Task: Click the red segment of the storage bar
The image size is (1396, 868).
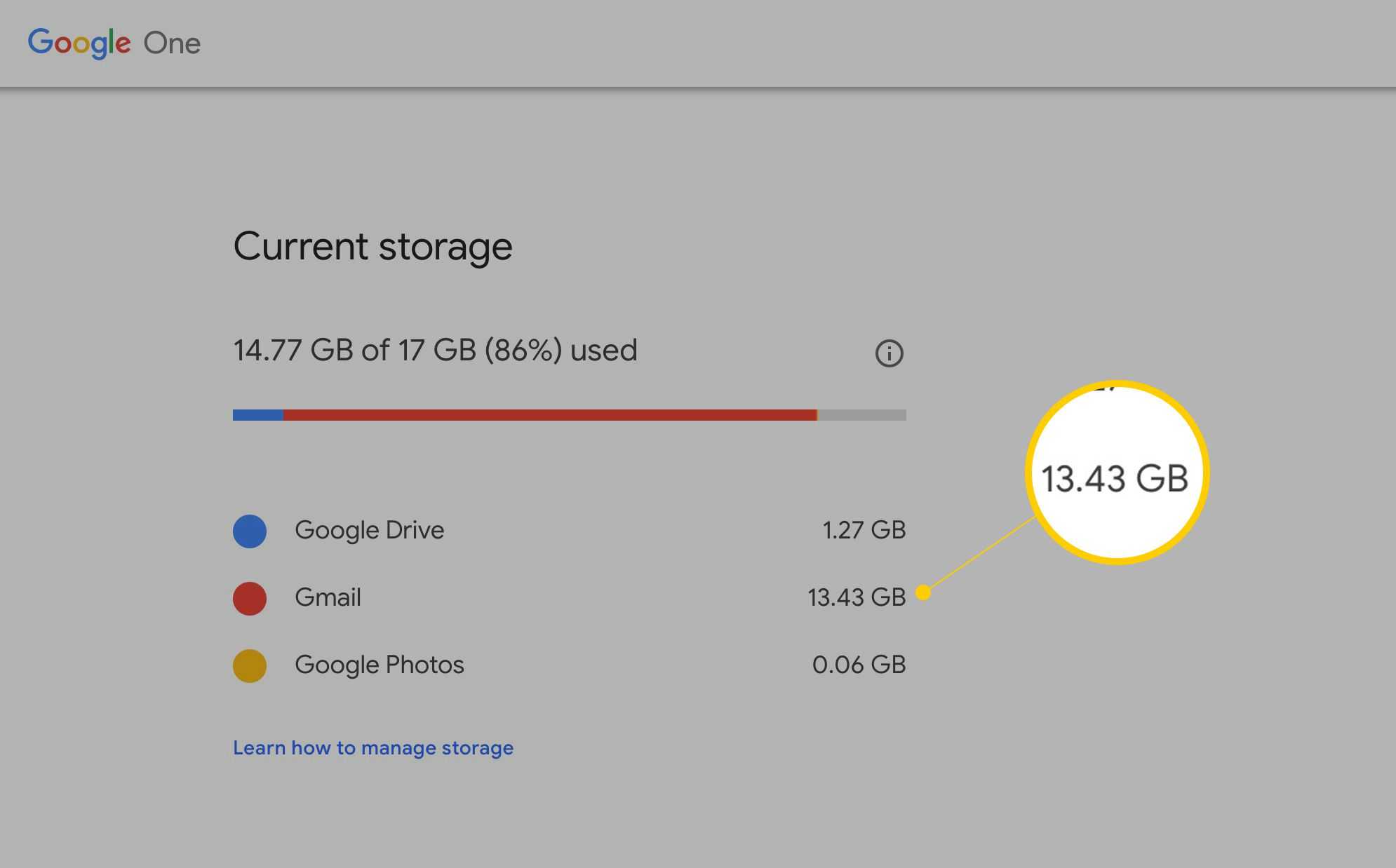Action: [x=550, y=415]
